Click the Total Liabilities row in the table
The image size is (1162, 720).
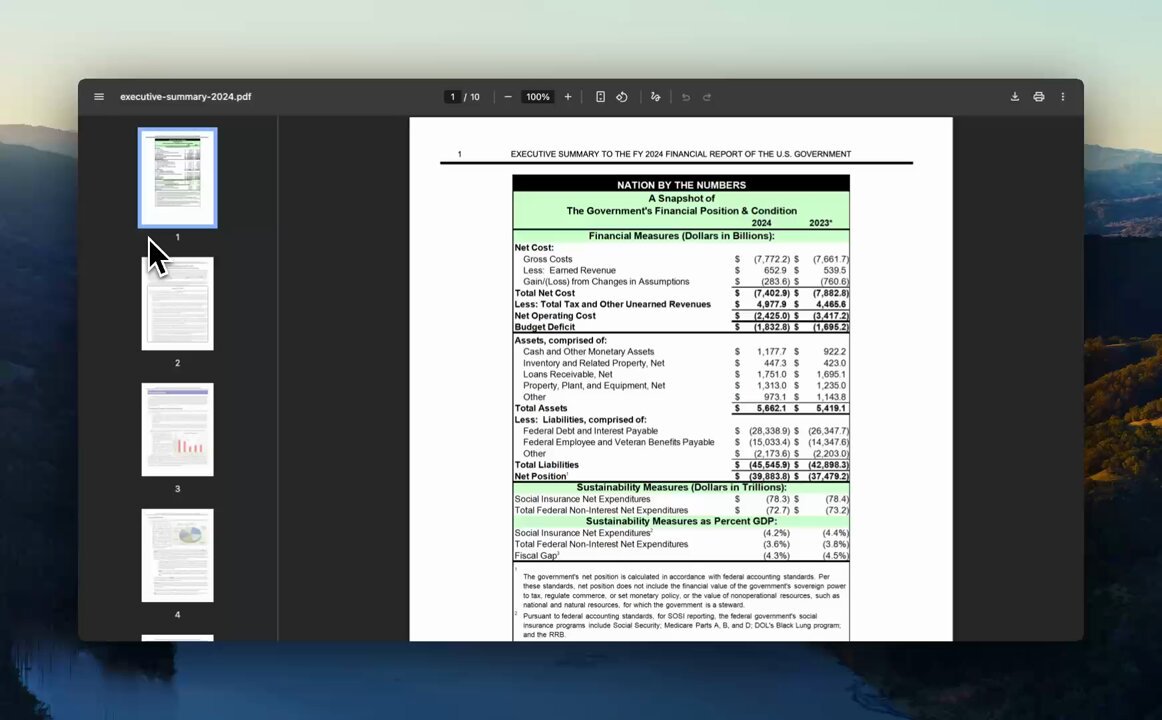tap(547, 465)
